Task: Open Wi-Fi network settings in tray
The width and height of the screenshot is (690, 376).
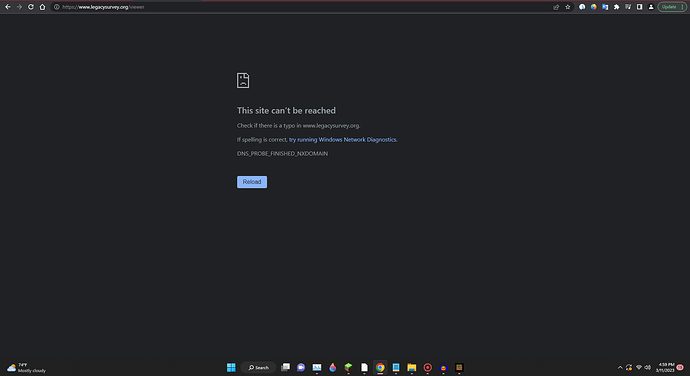Action: tap(639, 368)
